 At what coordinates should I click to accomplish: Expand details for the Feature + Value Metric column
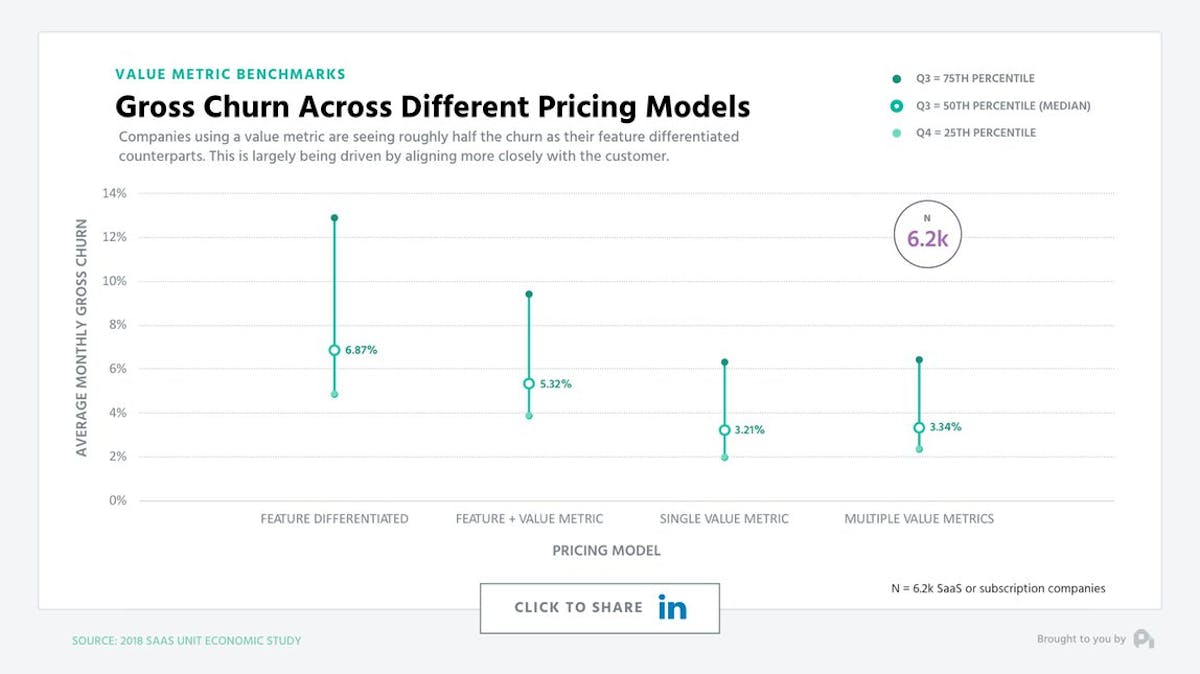[530, 518]
